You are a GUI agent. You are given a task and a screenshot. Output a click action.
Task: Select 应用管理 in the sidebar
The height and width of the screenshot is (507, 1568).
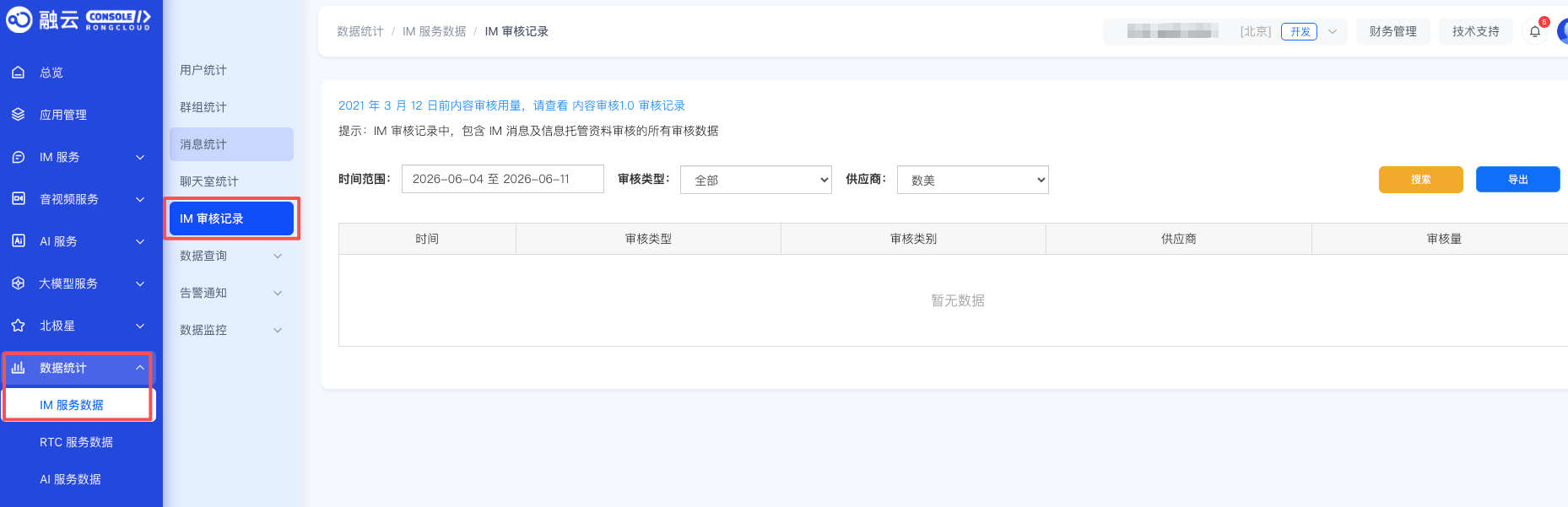pyautogui.click(x=63, y=115)
